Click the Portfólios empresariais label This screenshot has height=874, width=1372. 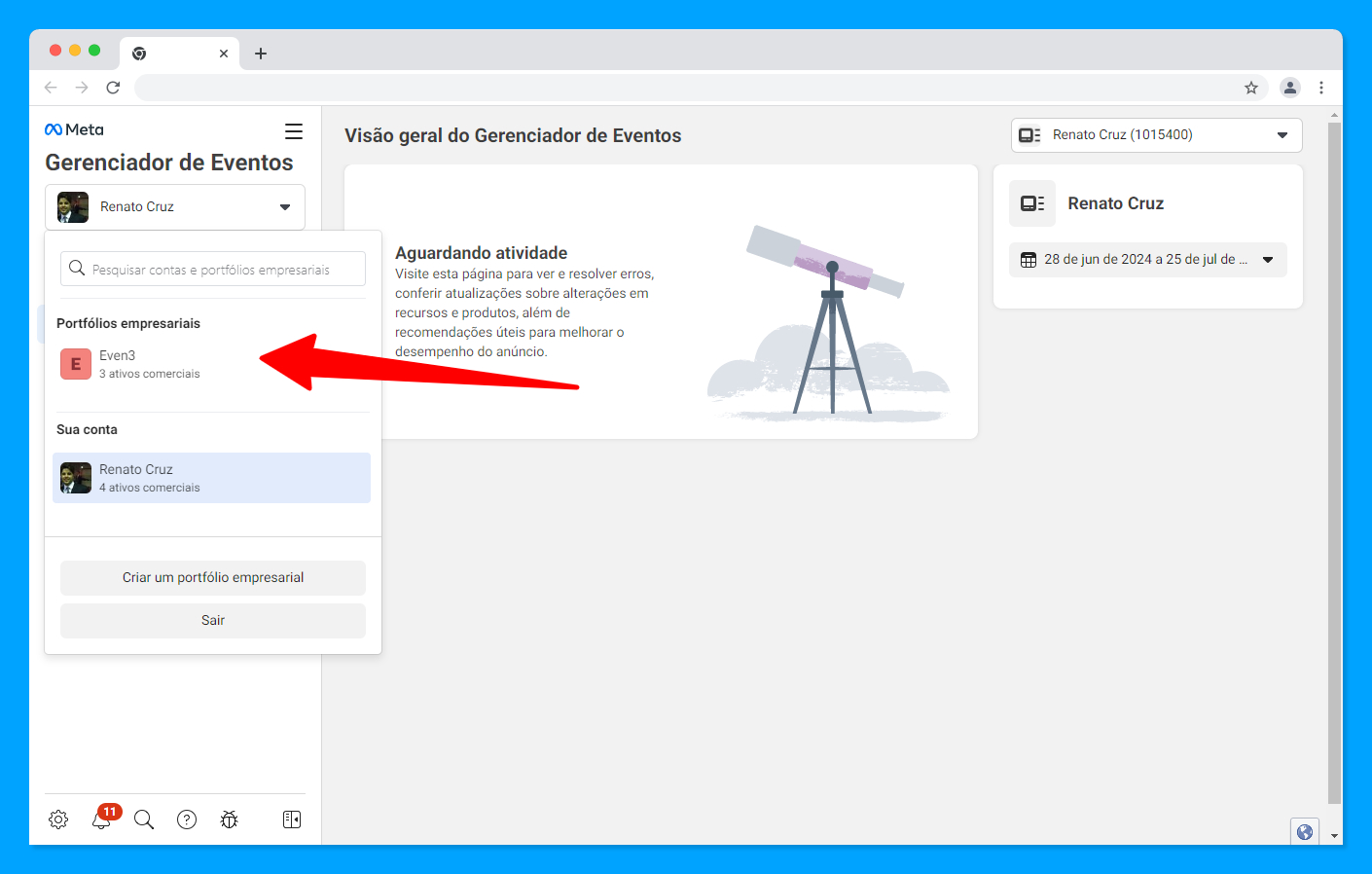[x=128, y=323]
